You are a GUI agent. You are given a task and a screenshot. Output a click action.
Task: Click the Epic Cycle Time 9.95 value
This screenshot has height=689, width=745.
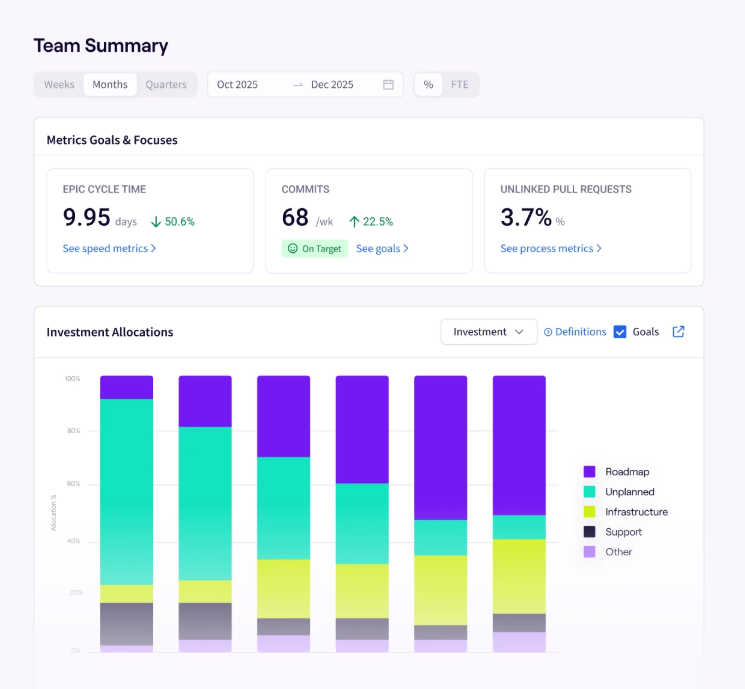86,217
